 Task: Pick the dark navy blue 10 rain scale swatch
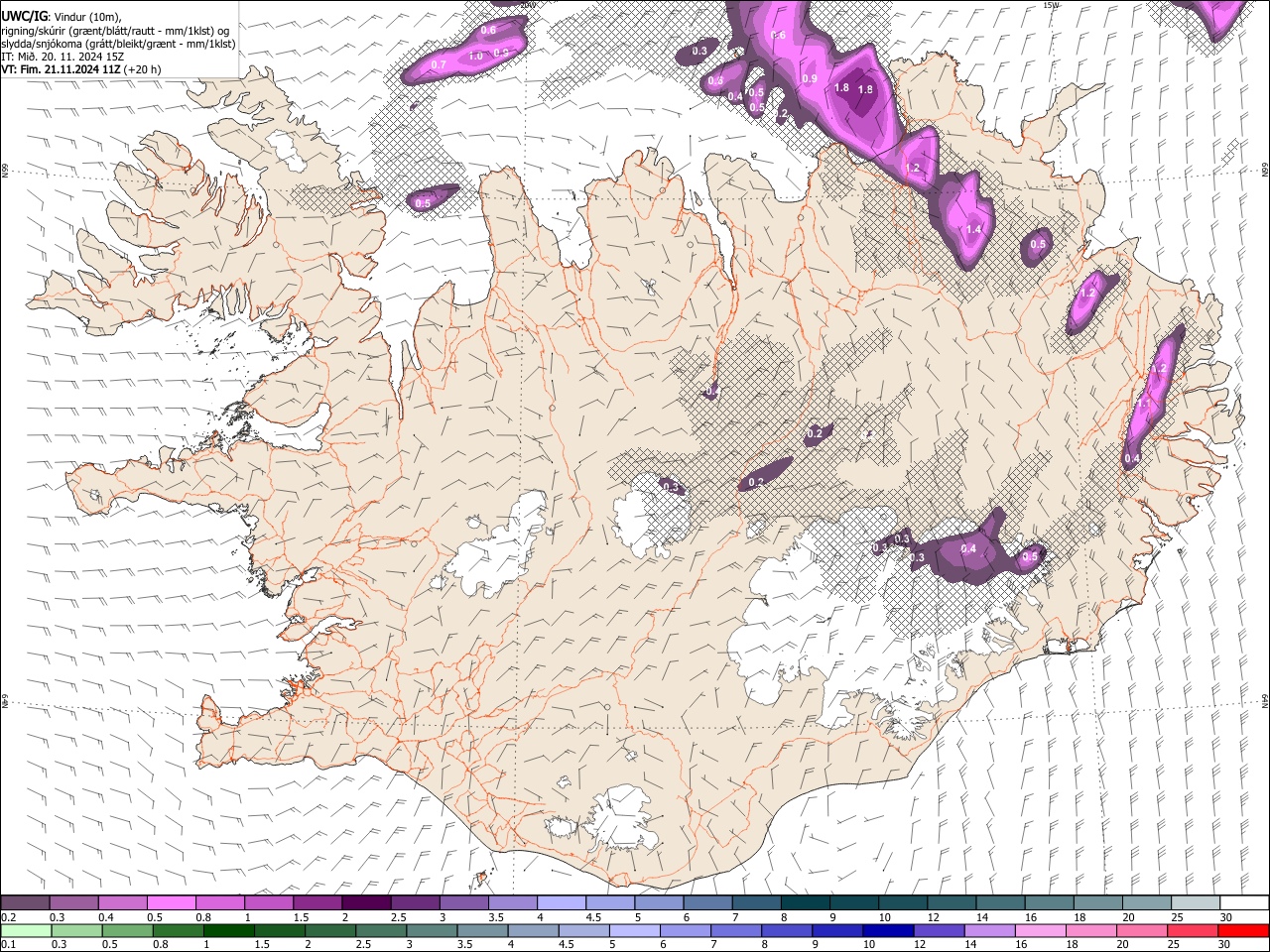pos(887,931)
